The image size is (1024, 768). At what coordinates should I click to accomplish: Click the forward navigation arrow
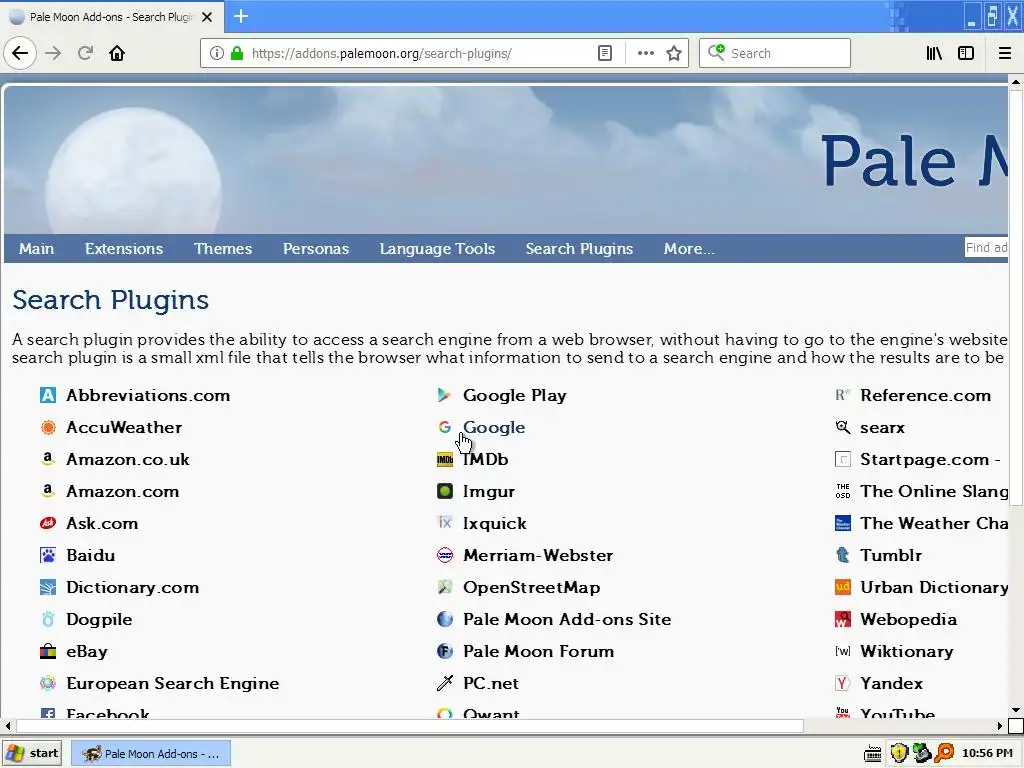pos(53,53)
